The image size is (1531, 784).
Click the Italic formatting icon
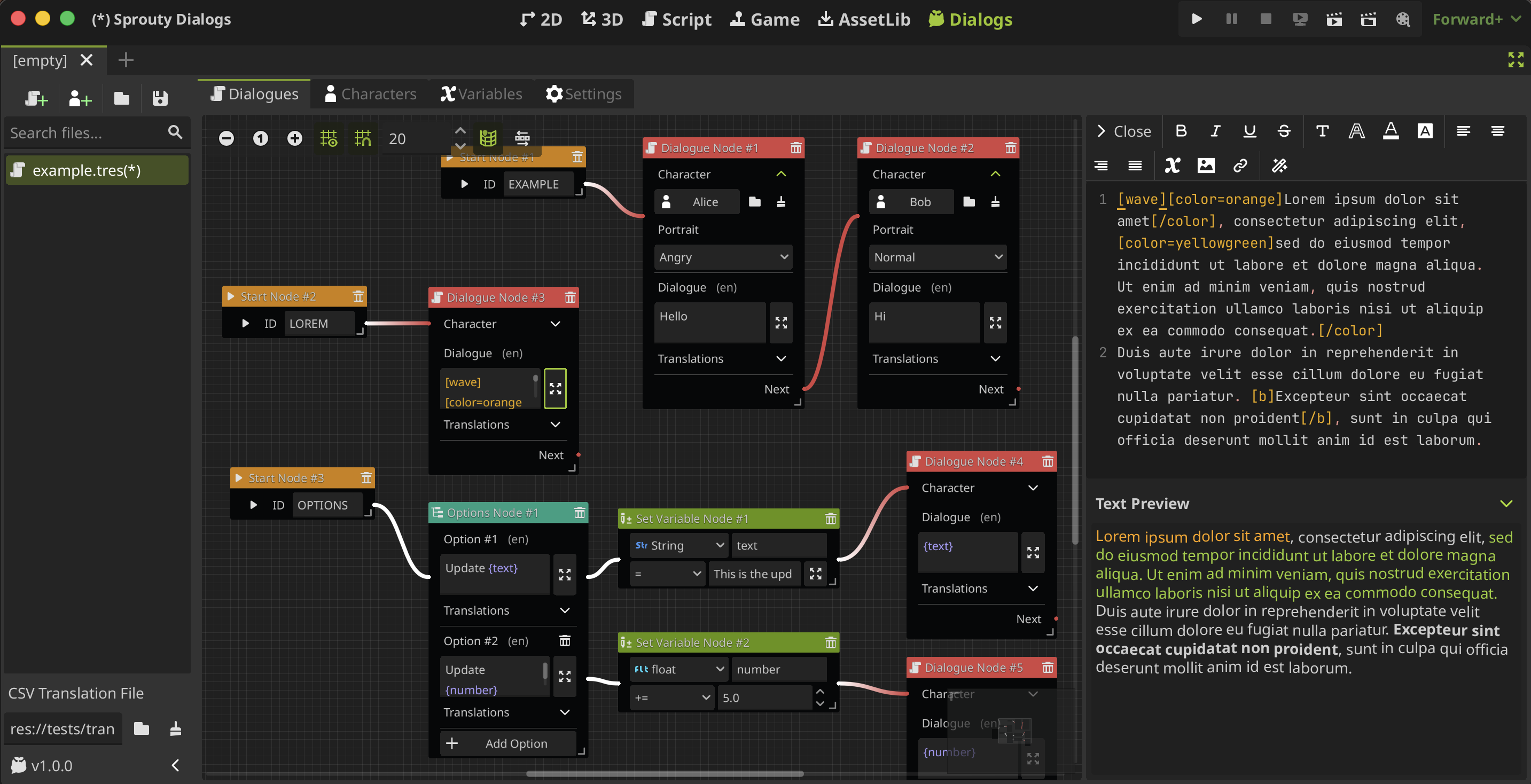click(1215, 131)
